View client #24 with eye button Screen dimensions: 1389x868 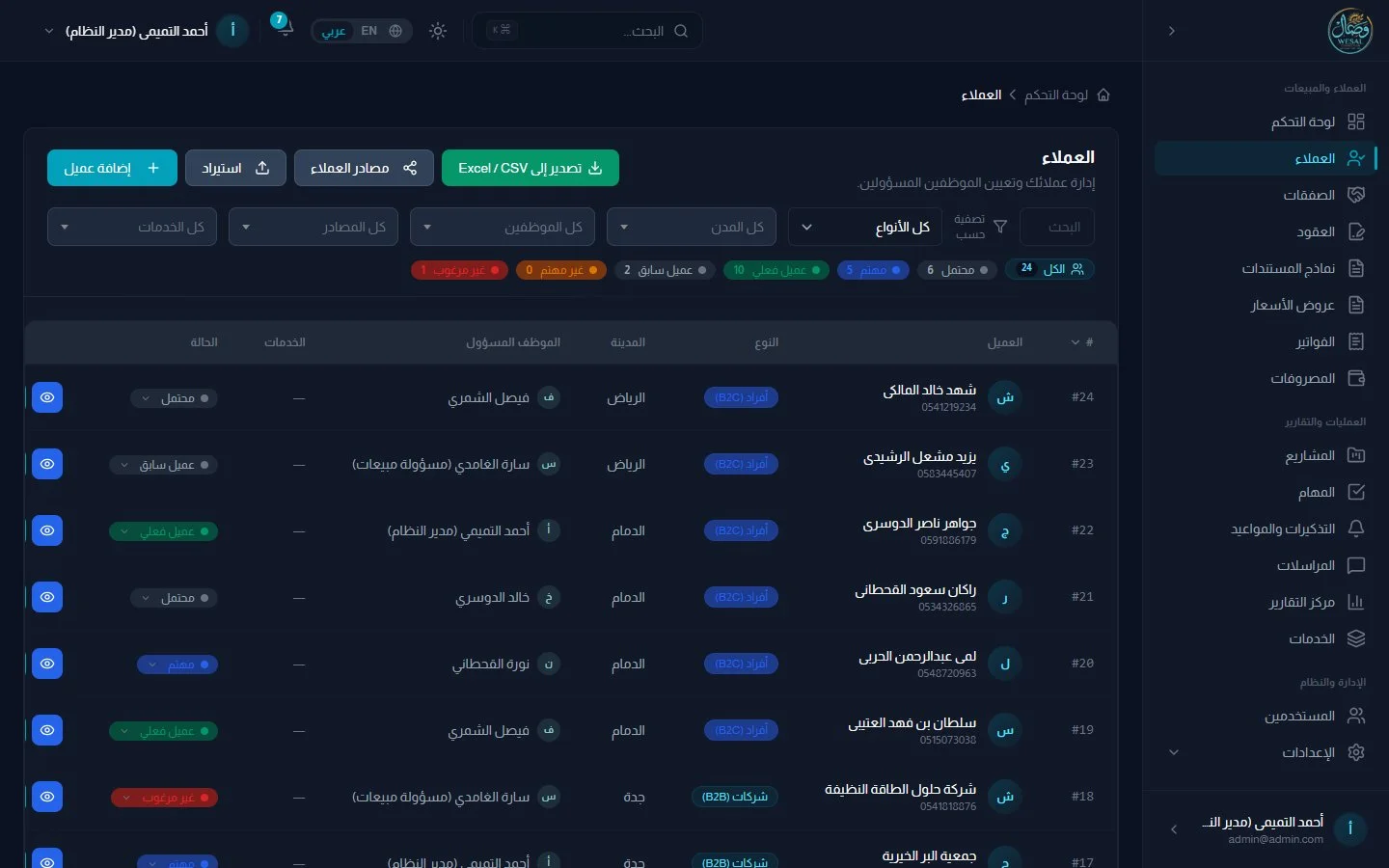47,397
